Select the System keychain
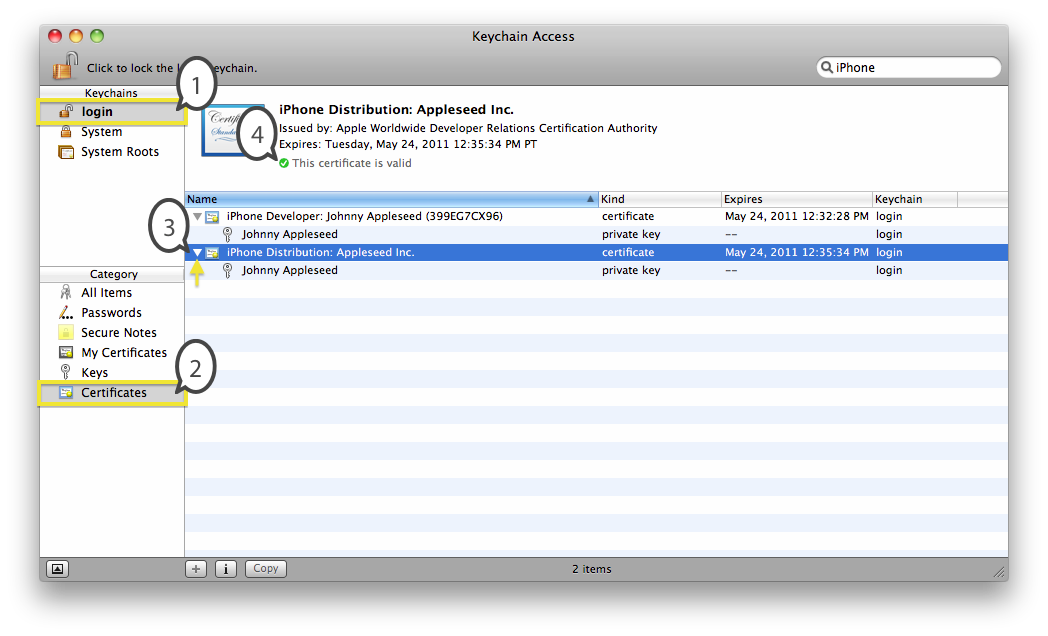This screenshot has width=1048, height=636. pyautogui.click(x=101, y=132)
